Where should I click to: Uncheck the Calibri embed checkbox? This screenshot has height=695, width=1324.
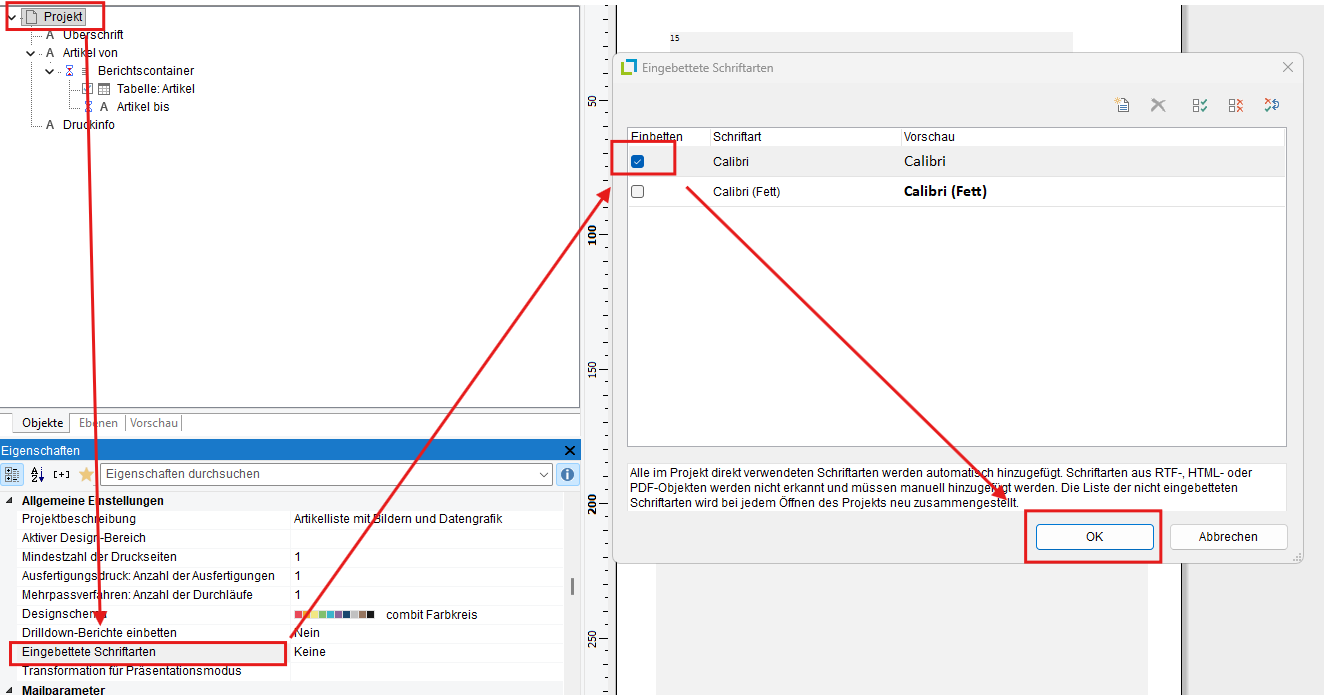(x=637, y=162)
